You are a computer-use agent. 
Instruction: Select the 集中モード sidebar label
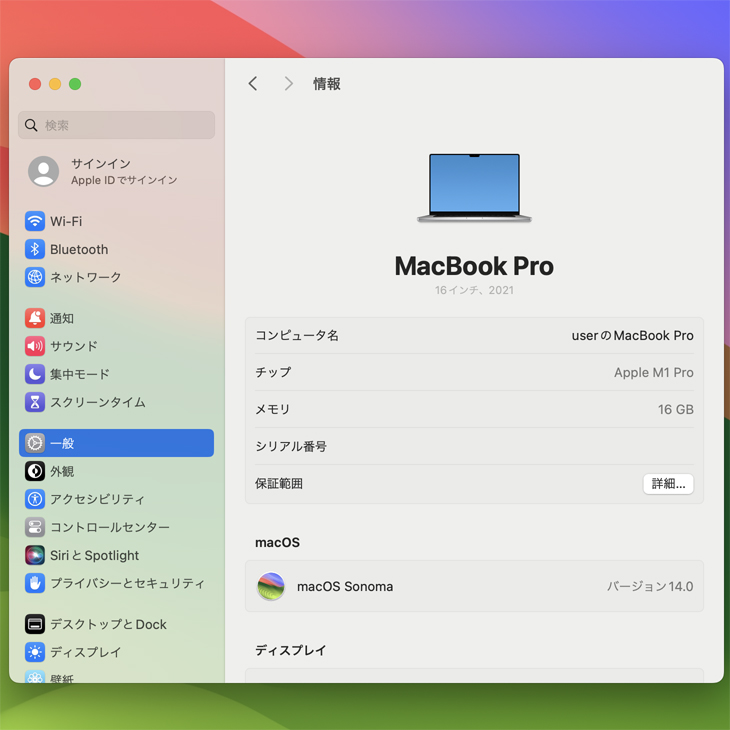[x=80, y=374]
